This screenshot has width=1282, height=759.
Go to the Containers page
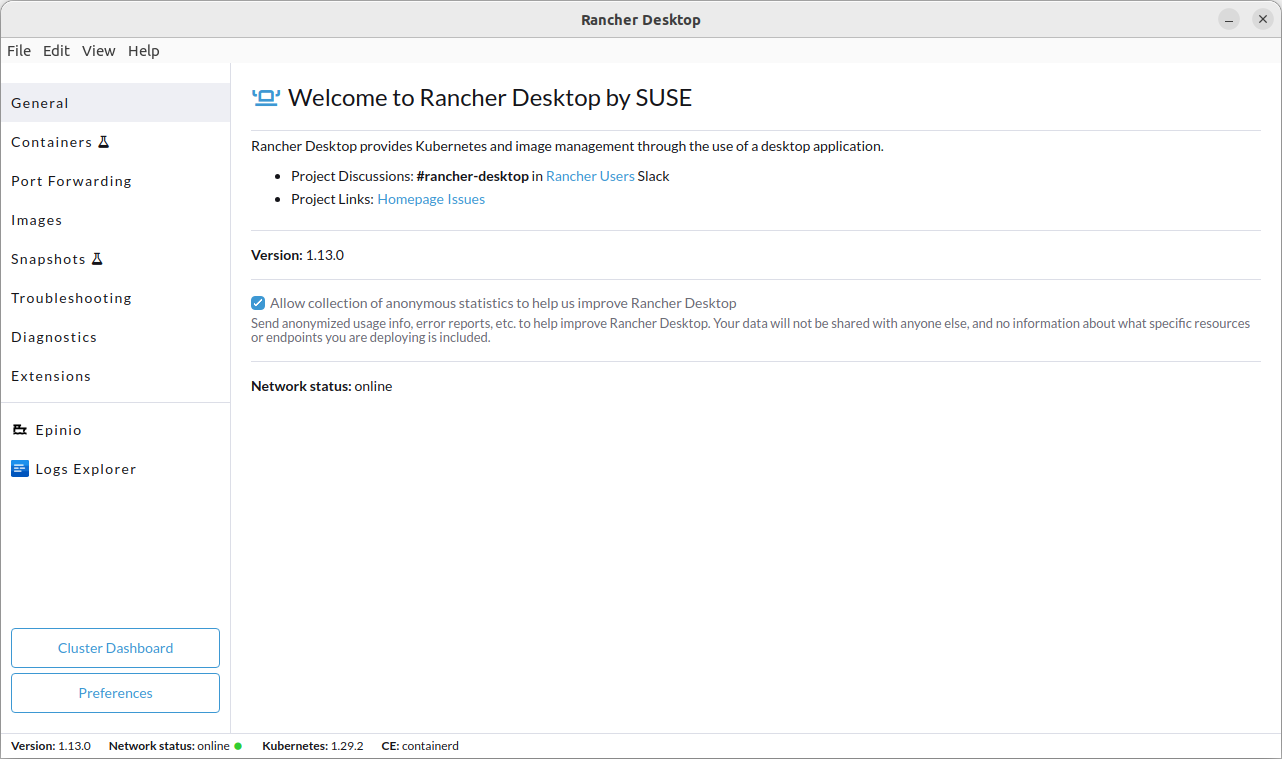click(115, 142)
